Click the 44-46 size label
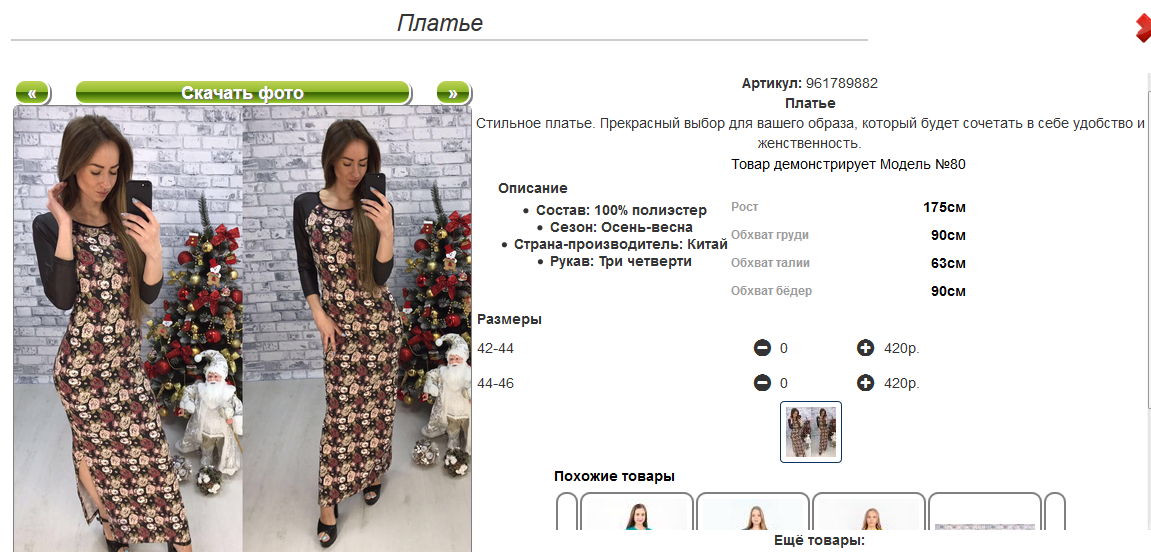This screenshot has width=1151, height=552. tap(495, 384)
